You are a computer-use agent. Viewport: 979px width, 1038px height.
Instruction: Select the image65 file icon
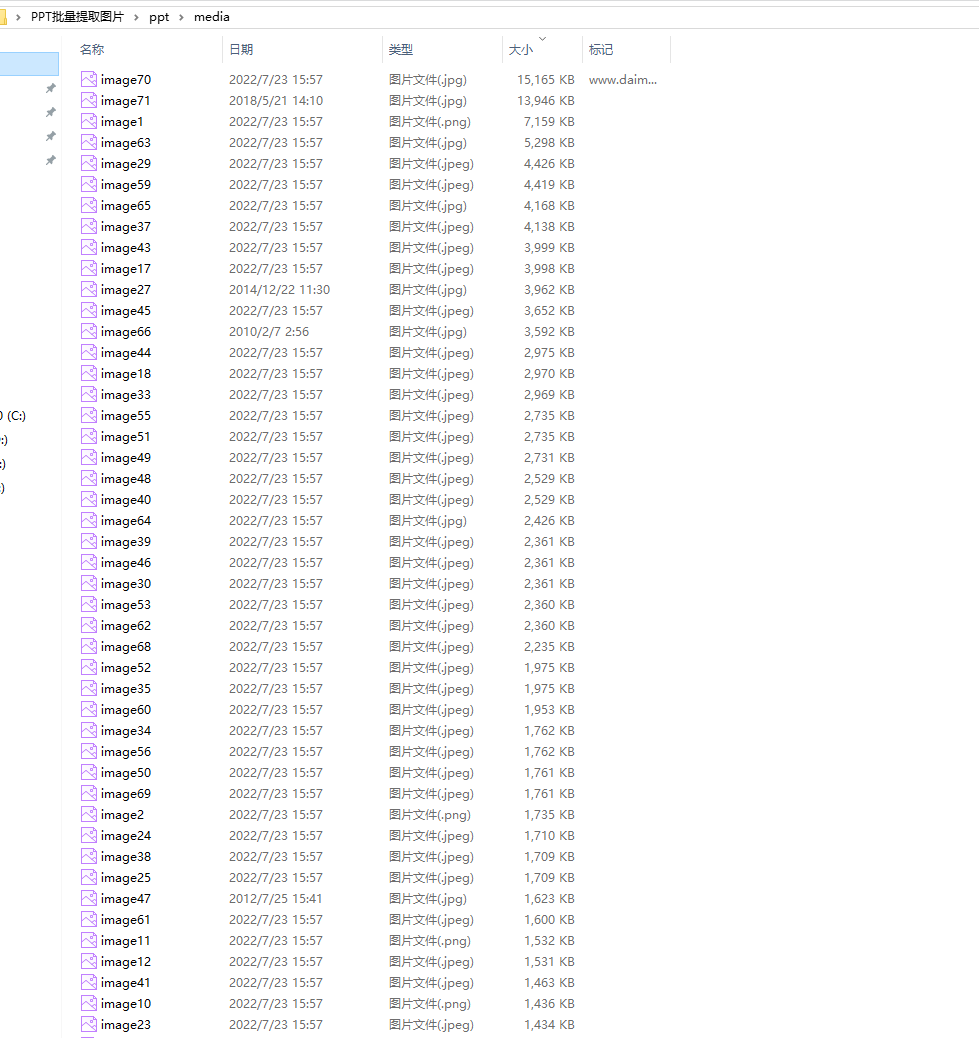point(89,206)
